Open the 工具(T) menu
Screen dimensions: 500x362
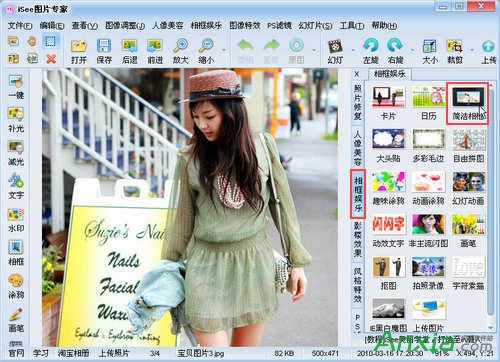[x=352, y=26]
